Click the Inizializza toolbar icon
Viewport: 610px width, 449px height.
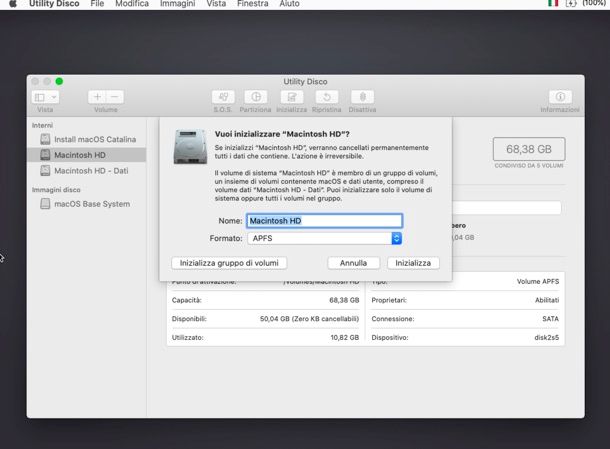tap(292, 97)
